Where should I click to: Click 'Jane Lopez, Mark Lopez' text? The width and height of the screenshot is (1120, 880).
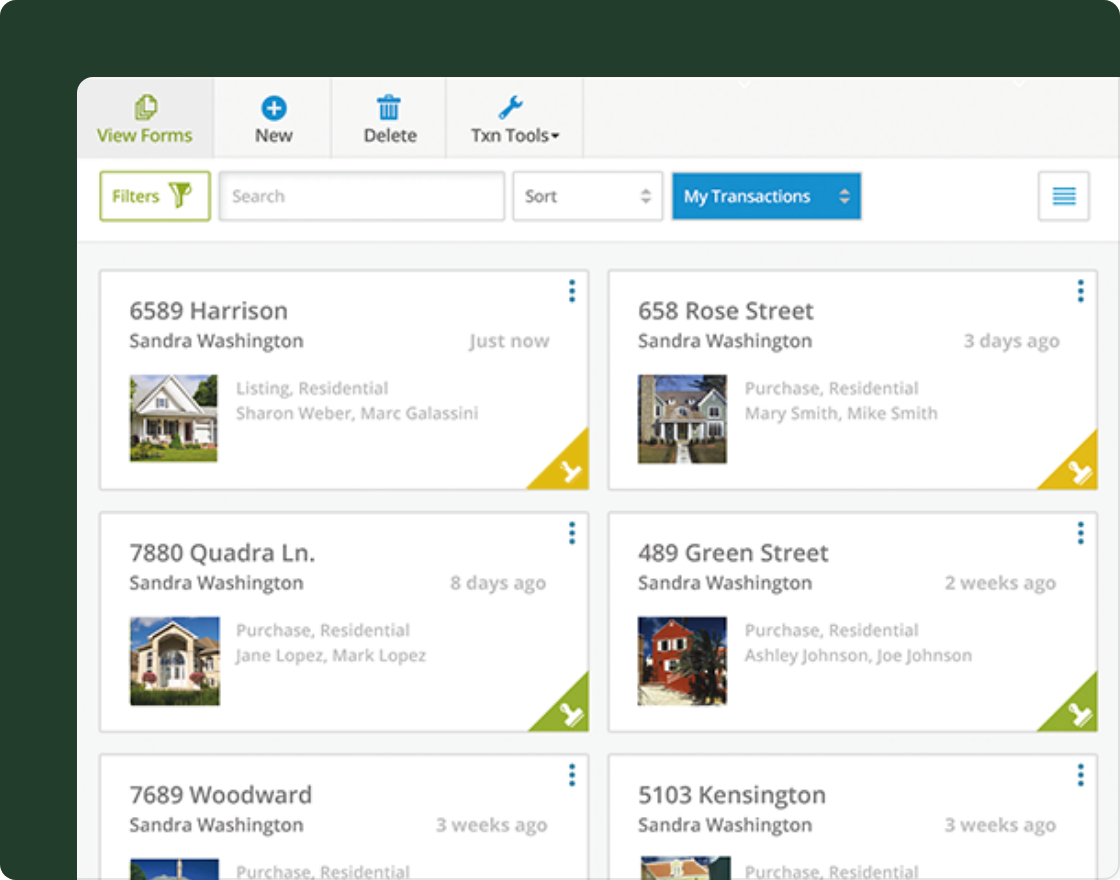coord(331,656)
